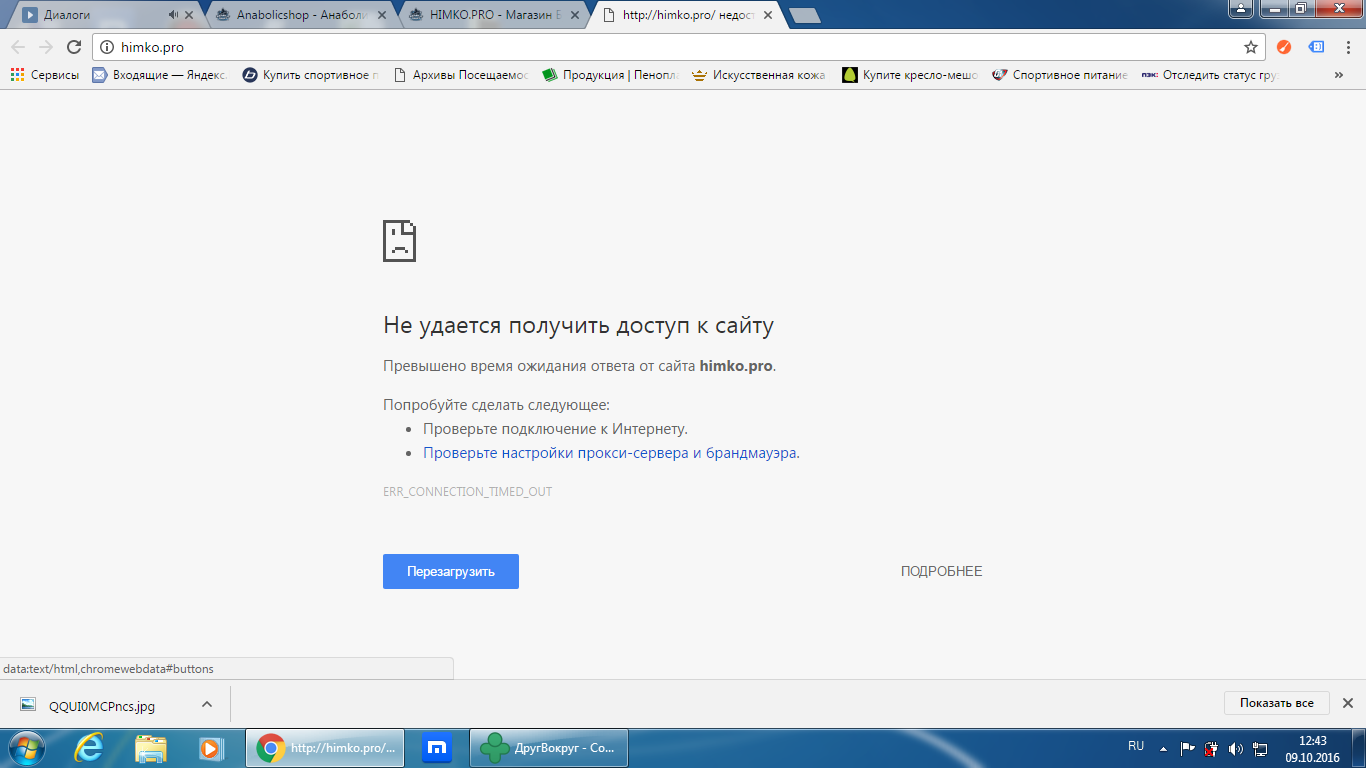Reload the page using the toolbar refresh icon
The image size is (1366, 768).
tap(73, 47)
